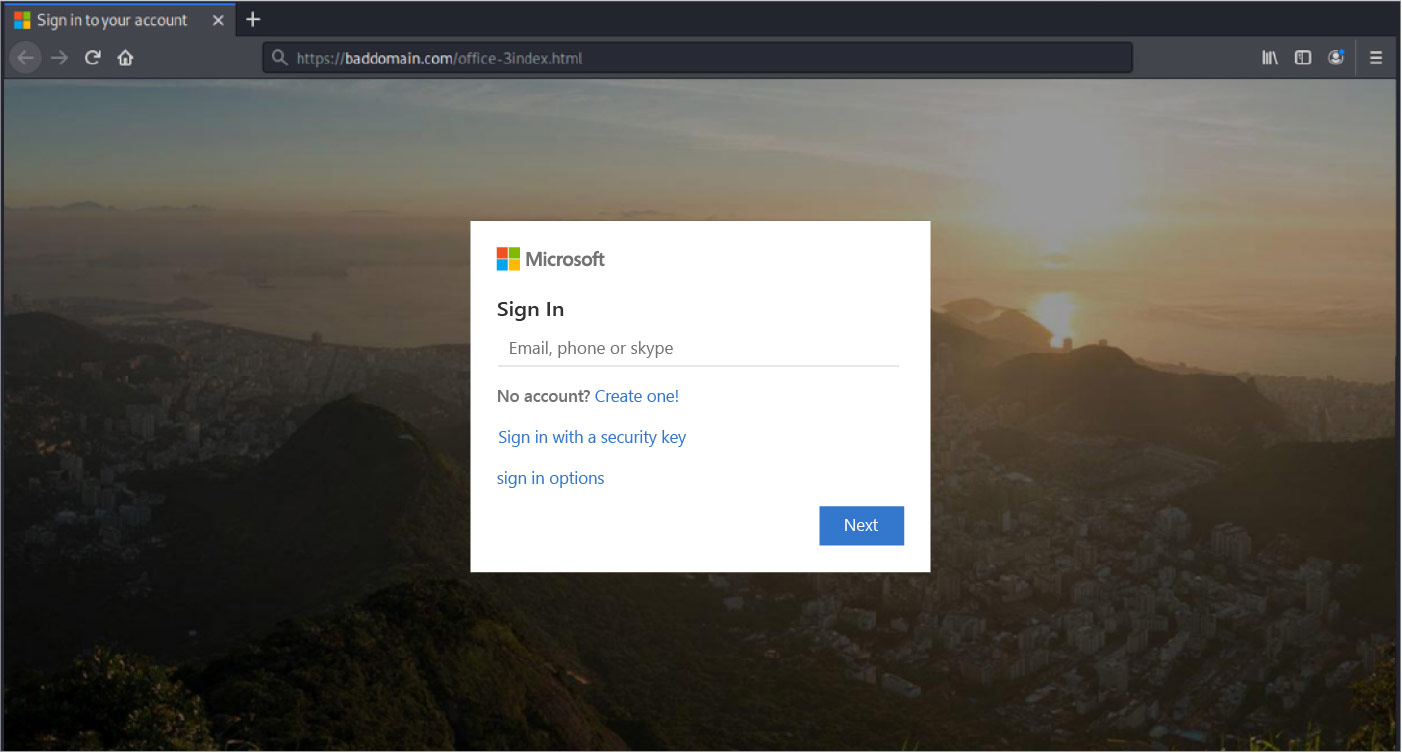Select the 'Sign in to your account' tab
The height and width of the screenshot is (753, 1402).
click(118, 20)
